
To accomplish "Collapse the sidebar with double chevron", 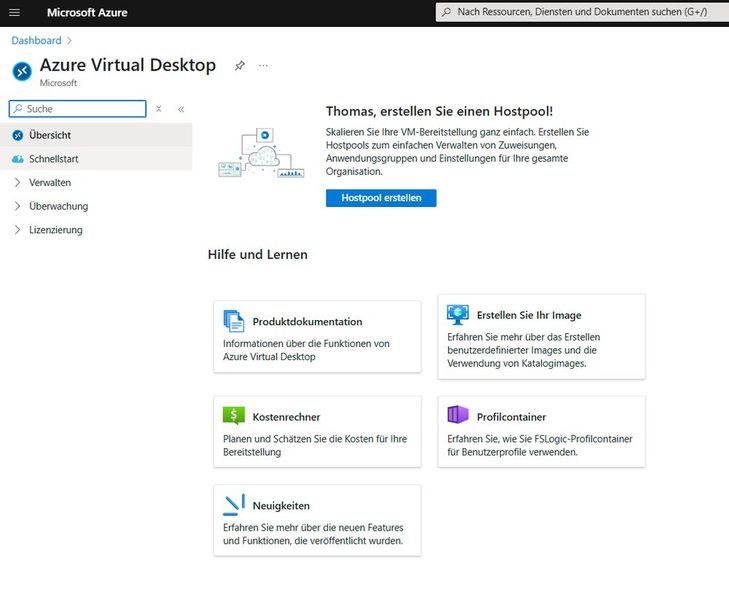I will (181, 109).
